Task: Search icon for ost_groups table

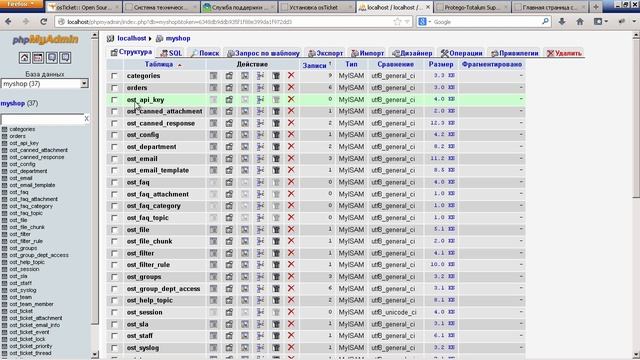Action: point(244,277)
